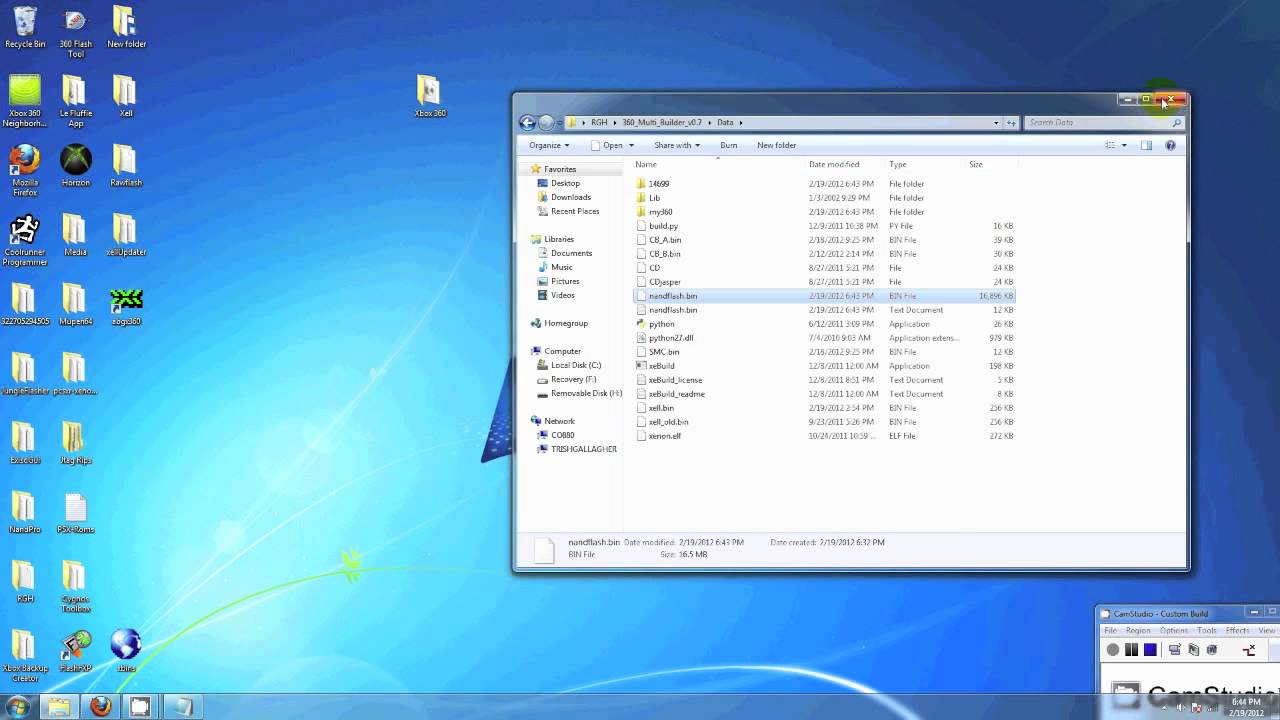The height and width of the screenshot is (720, 1280).
Task: Open CamStudio Effects menu
Action: pyautogui.click(x=1237, y=631)
